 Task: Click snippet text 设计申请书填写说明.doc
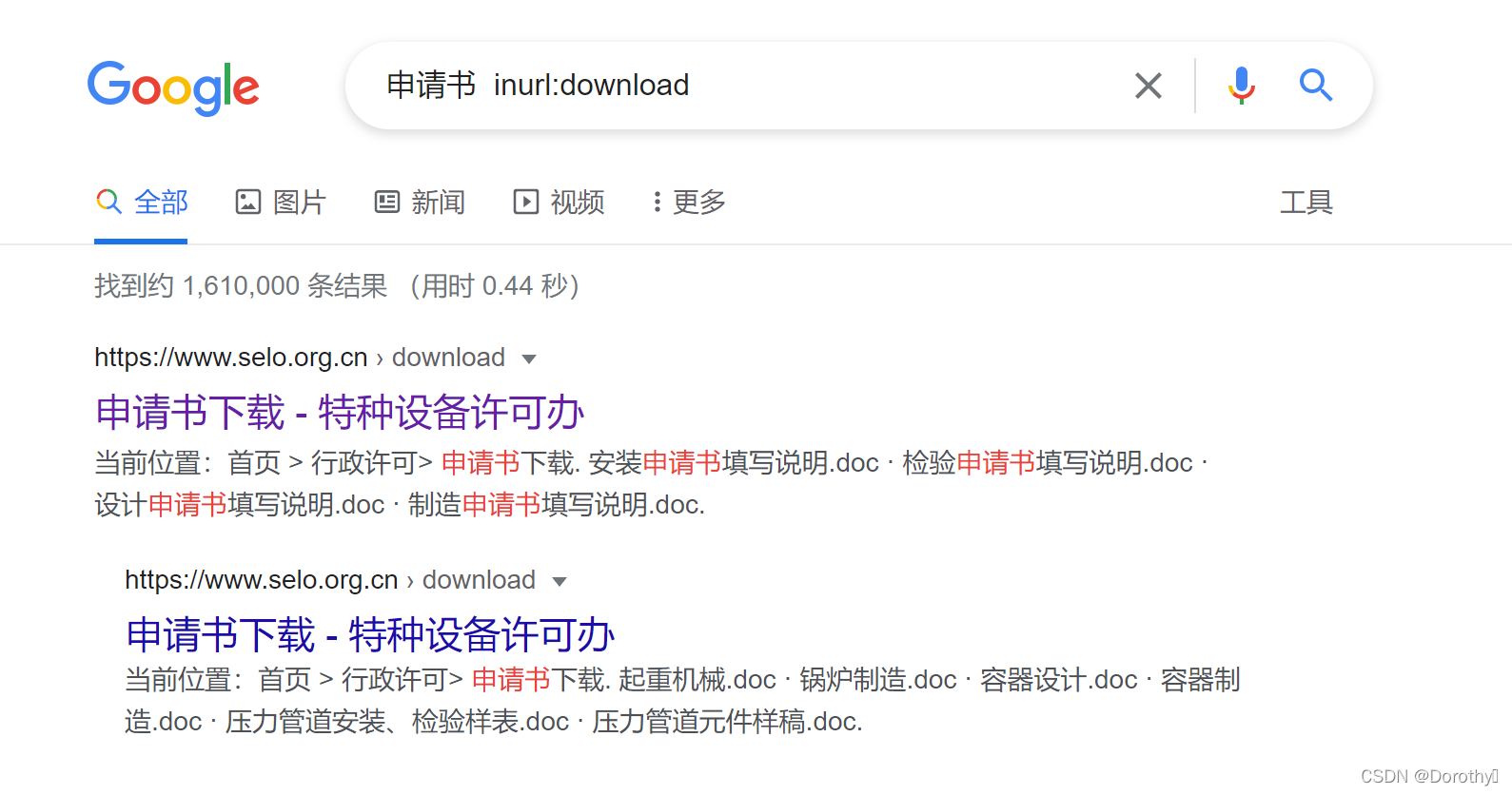tap(240, 504)
